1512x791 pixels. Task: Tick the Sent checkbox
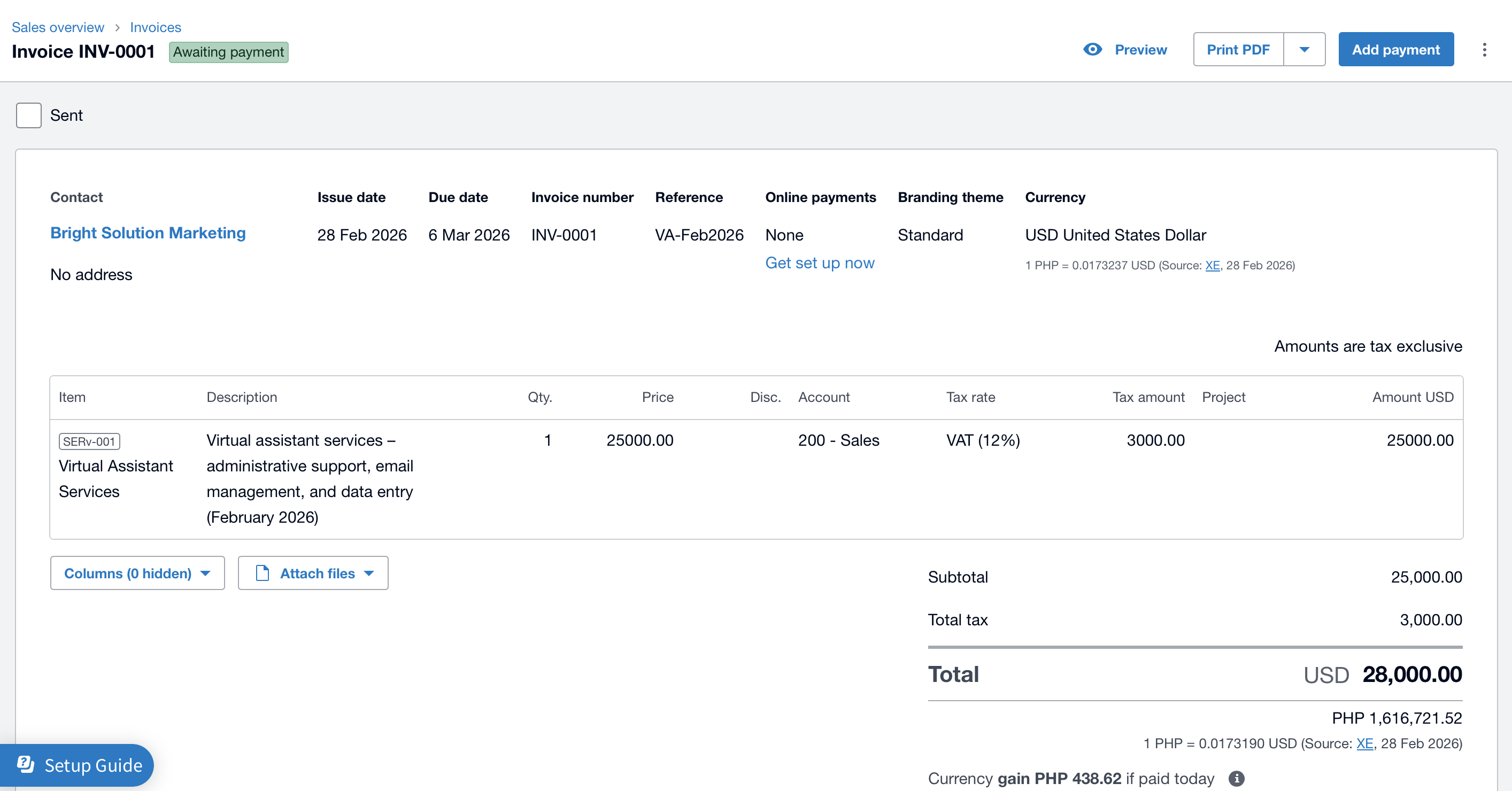tap(29, 115)
